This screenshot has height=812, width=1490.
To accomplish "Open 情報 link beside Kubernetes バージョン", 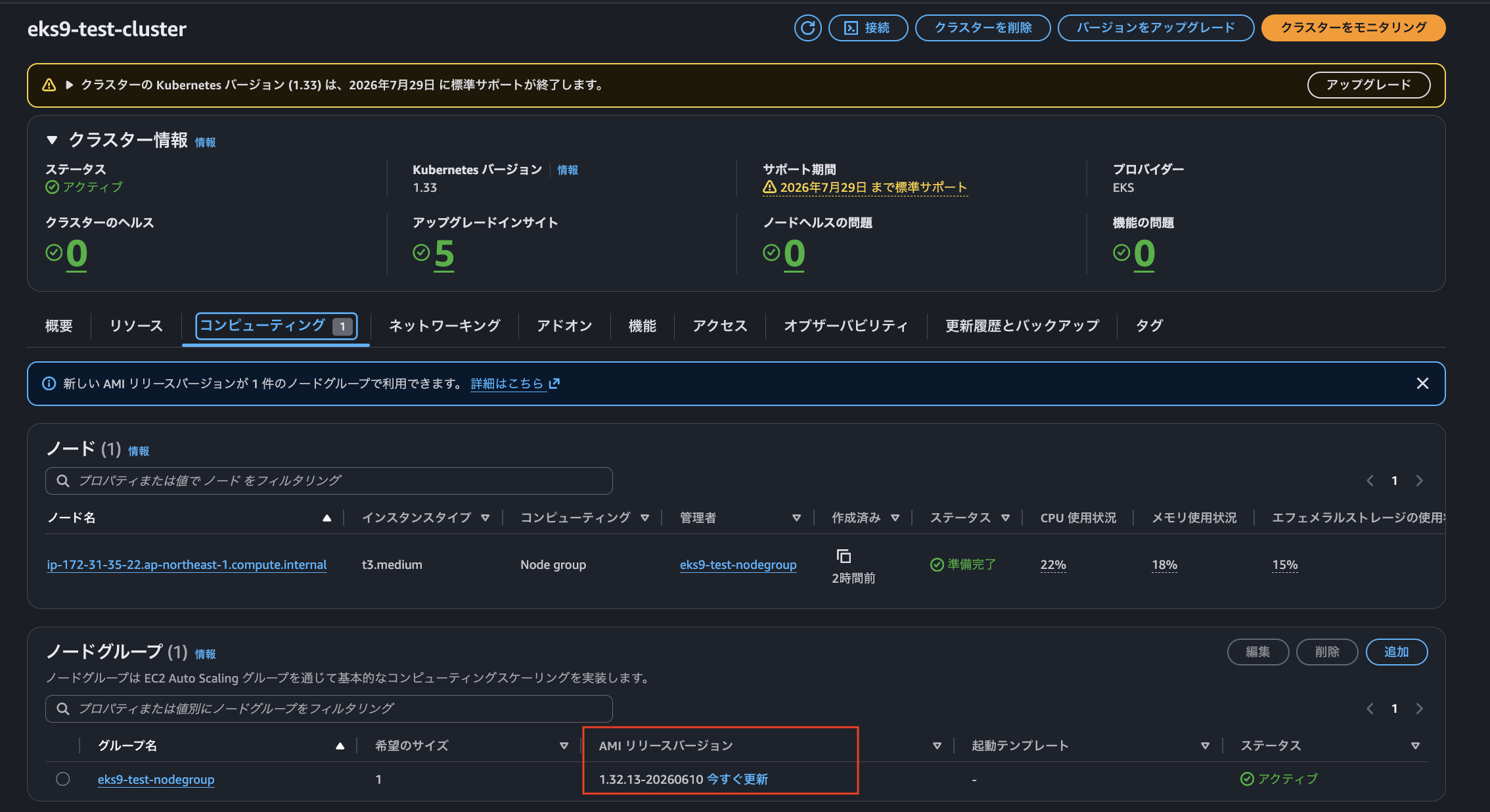I will click(568, 170).
